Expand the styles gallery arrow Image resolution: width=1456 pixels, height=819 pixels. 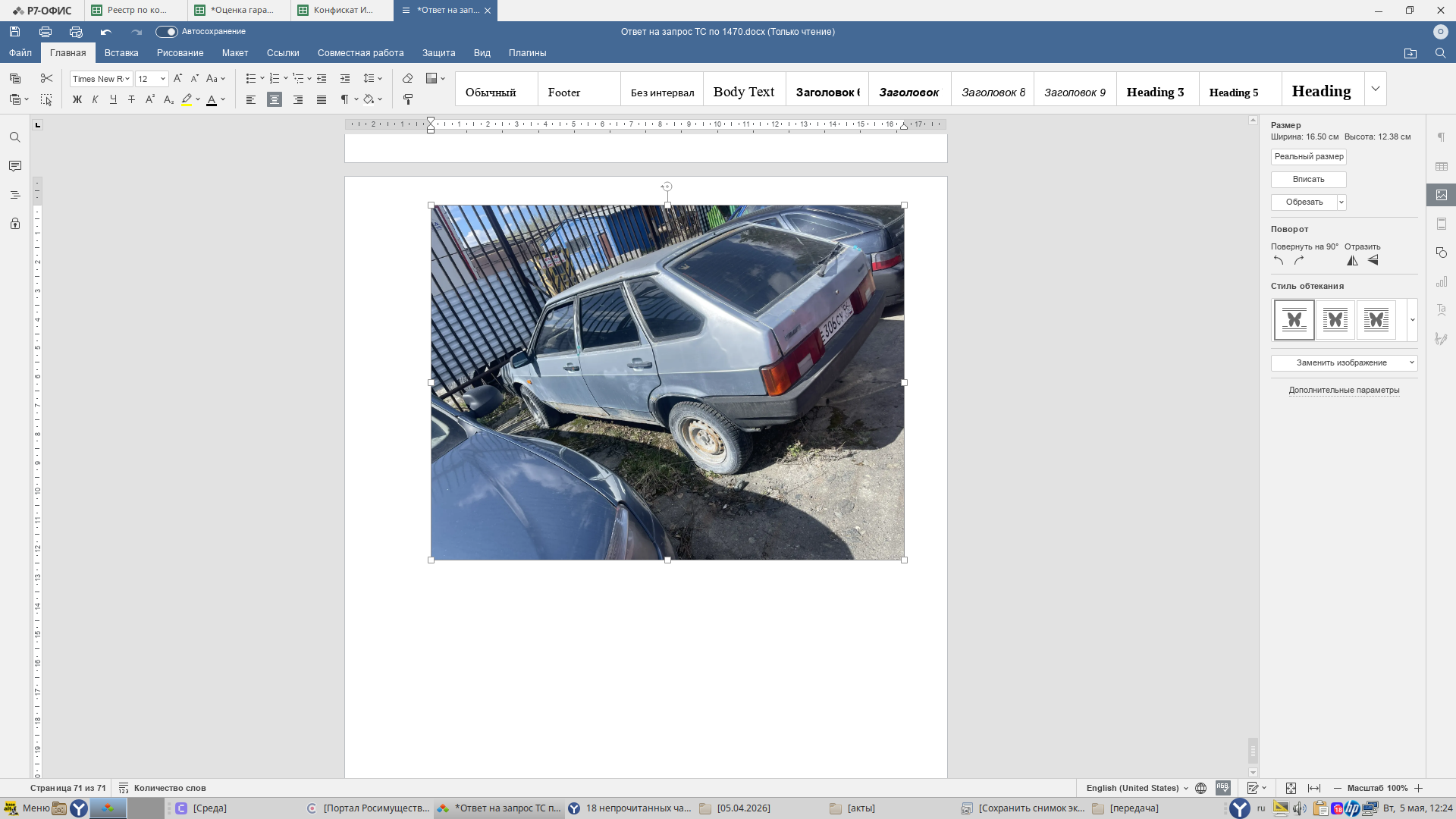point(1376,89)
